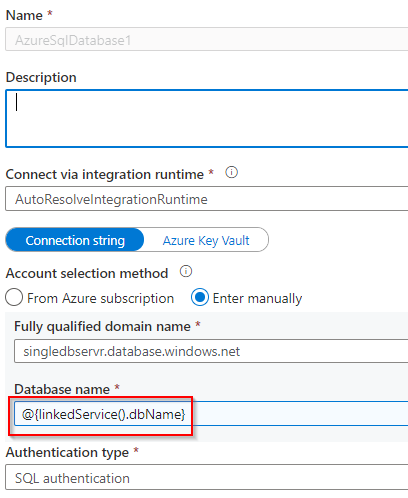Click the Description label text
Viewport: 408px width, 498px height.
pyautogui.click(x=41, y=77)
